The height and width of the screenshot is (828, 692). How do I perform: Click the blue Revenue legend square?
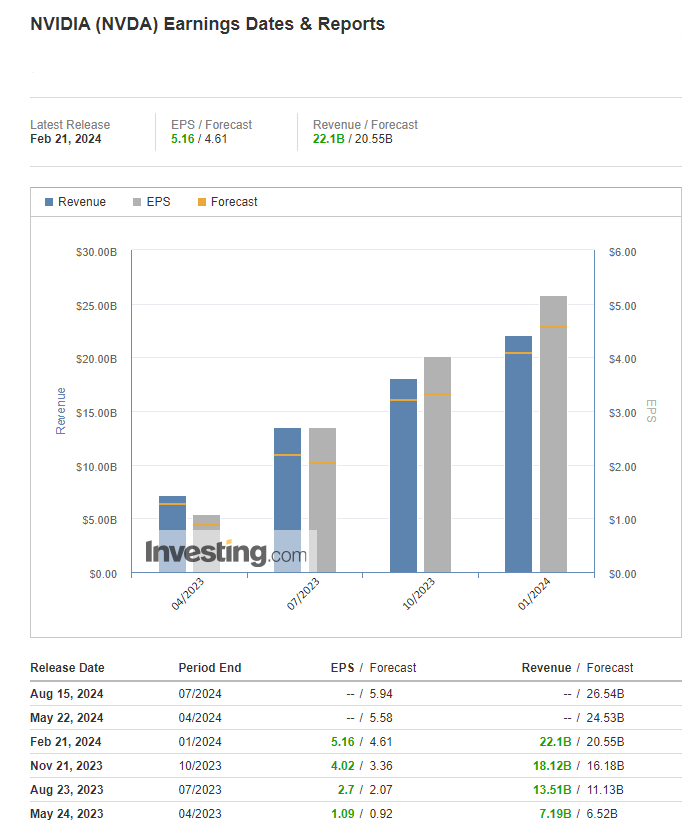50,202
